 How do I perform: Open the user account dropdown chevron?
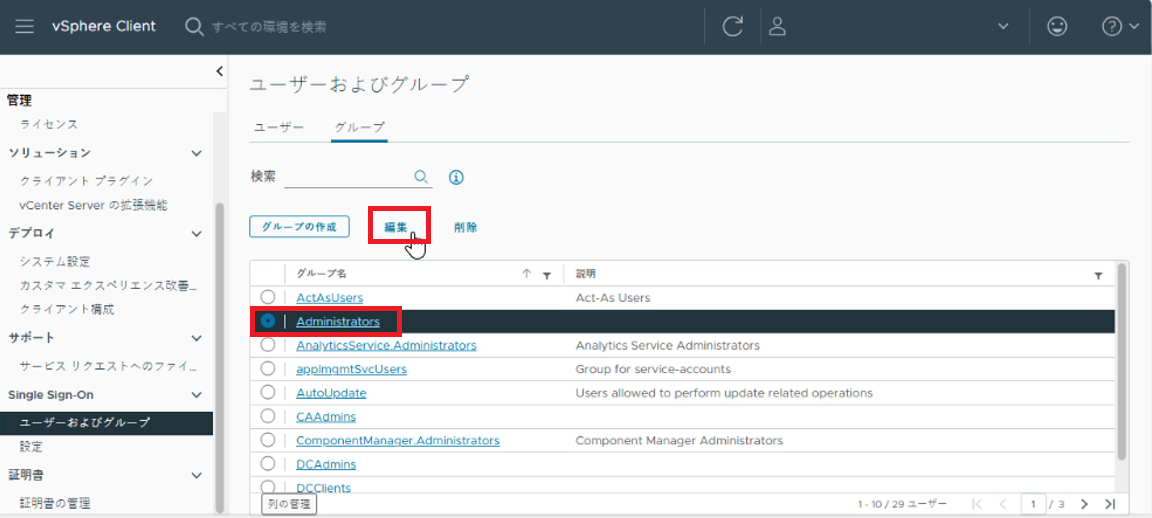coord(1003,27)
